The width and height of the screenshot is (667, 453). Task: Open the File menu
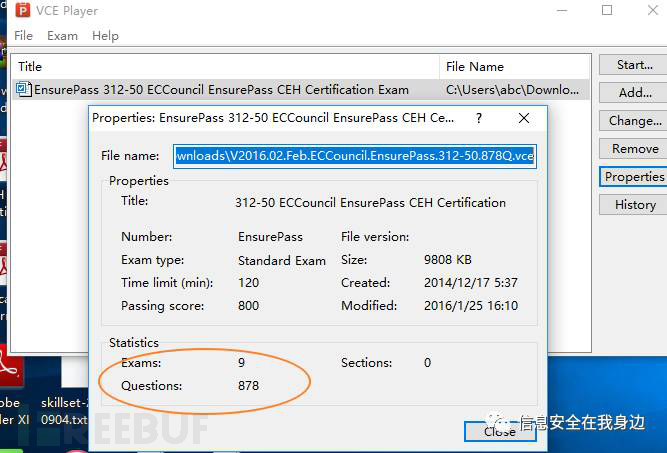coord(23,36)
